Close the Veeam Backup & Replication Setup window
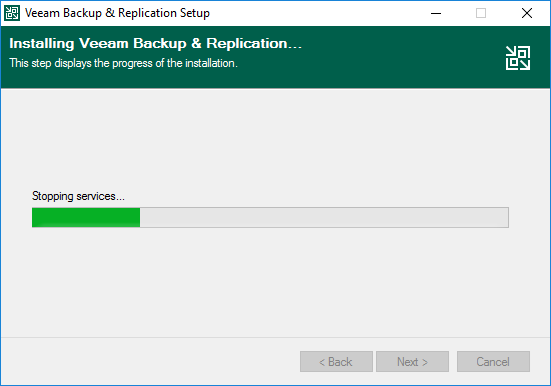The height and width of the screenshot is (386, 551). point(527,13)
